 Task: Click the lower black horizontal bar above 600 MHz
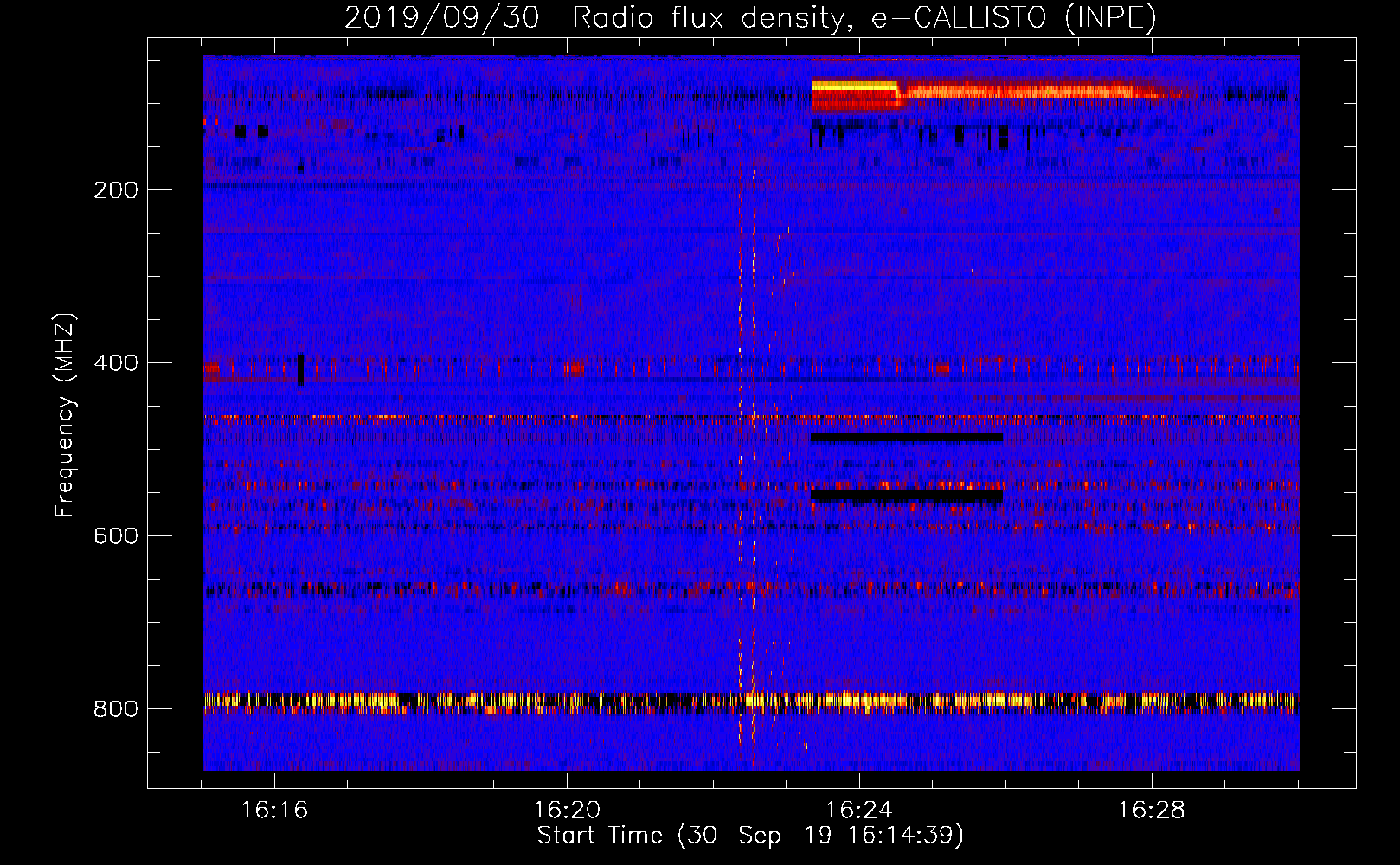pyautogui.click(x=907, y=497)
